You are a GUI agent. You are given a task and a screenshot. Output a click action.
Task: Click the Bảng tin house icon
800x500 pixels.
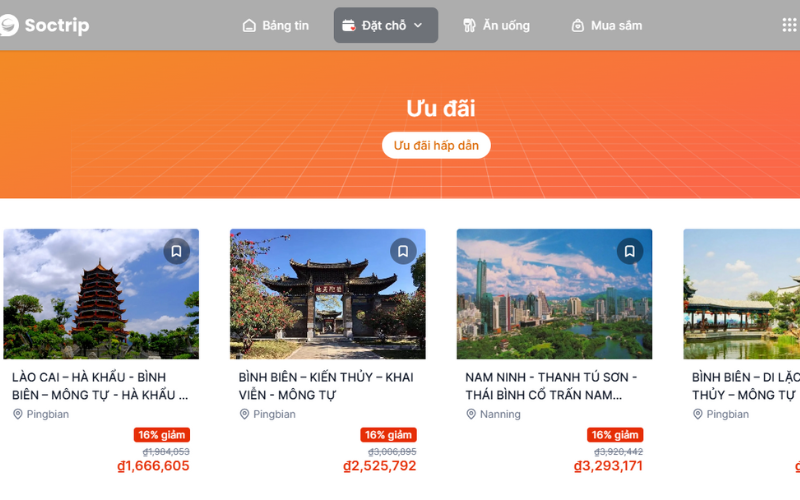click(x=249, y=26)
